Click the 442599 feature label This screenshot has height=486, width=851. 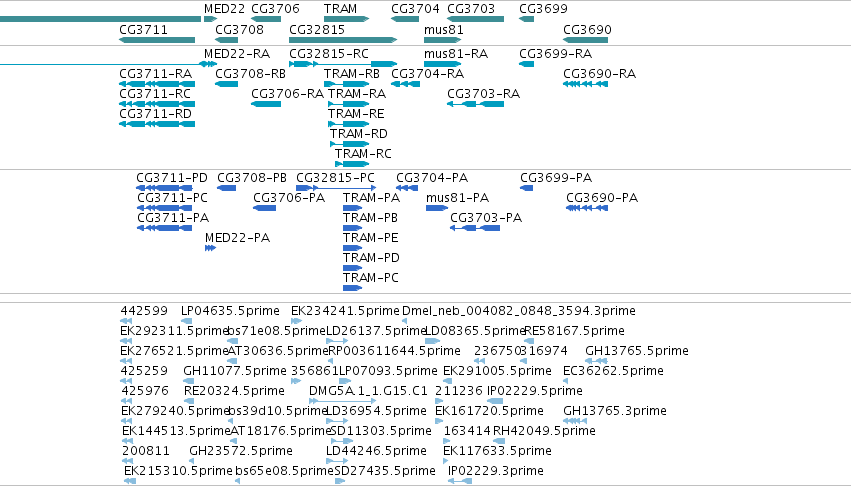144,311
